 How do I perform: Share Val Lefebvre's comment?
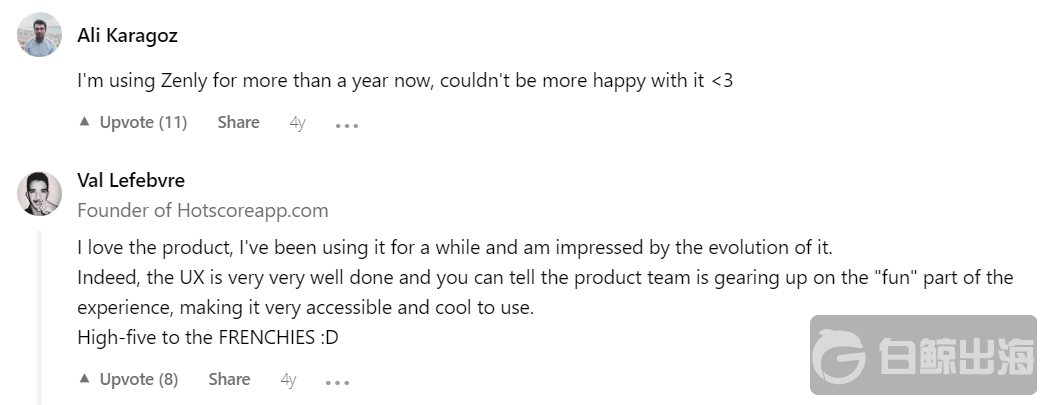[229, 379]
